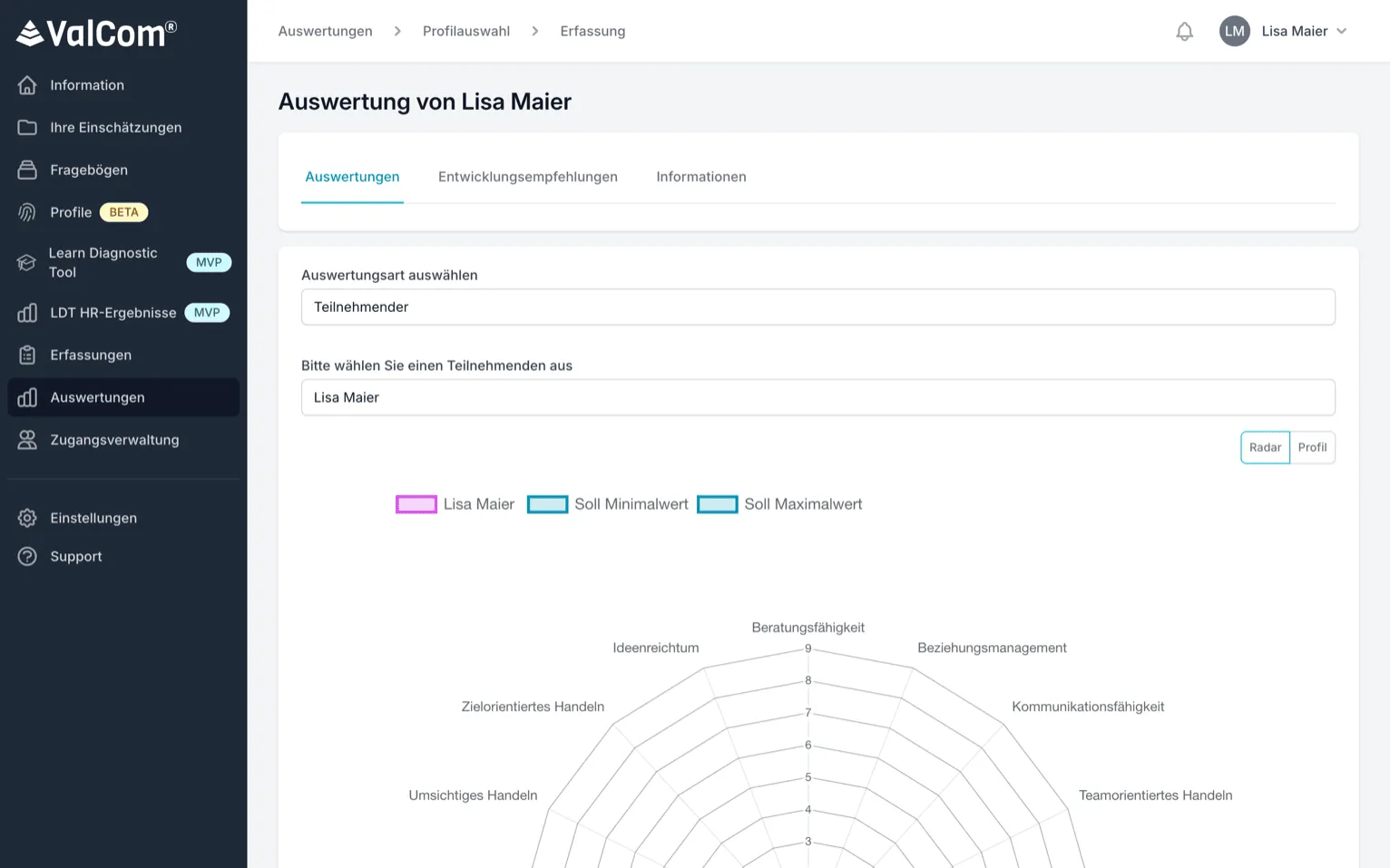Open LDT HR-Ergebnisse
Image resolution: width=1390 pixels, height=868 pixels.
[x=123, y=313]
